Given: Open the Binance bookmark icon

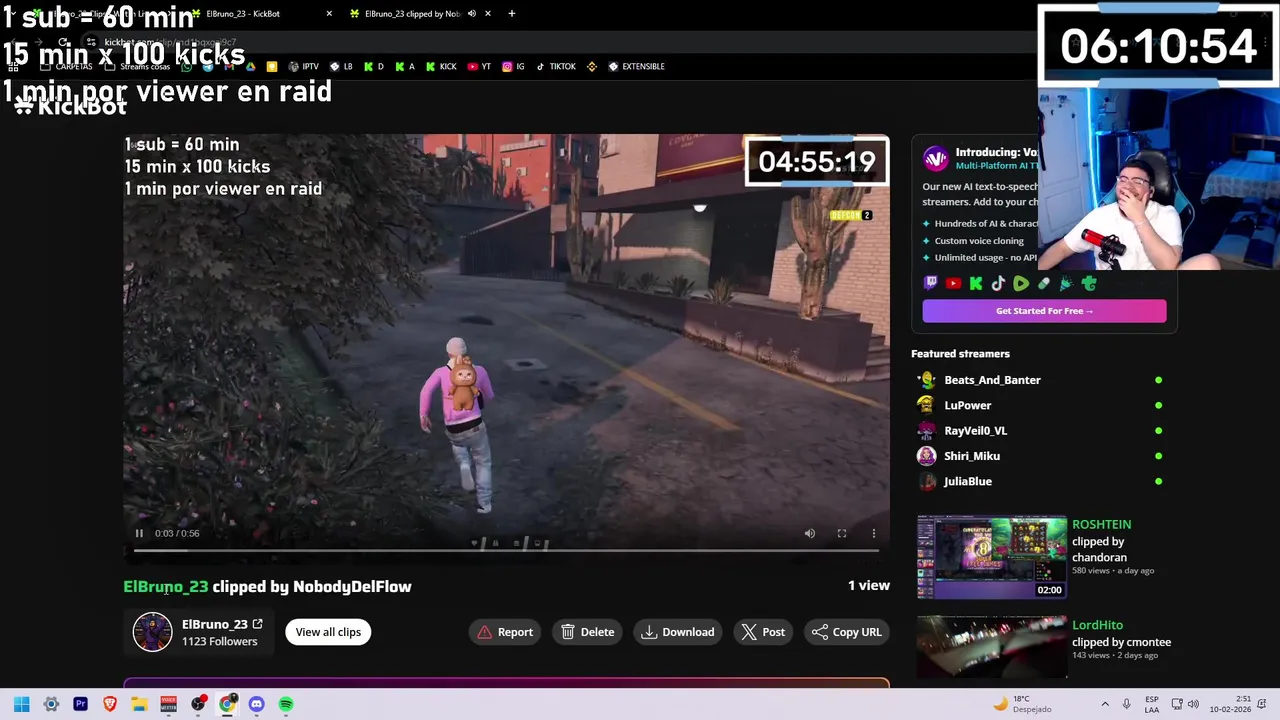Looking at the screenshot, I should 591,67.
